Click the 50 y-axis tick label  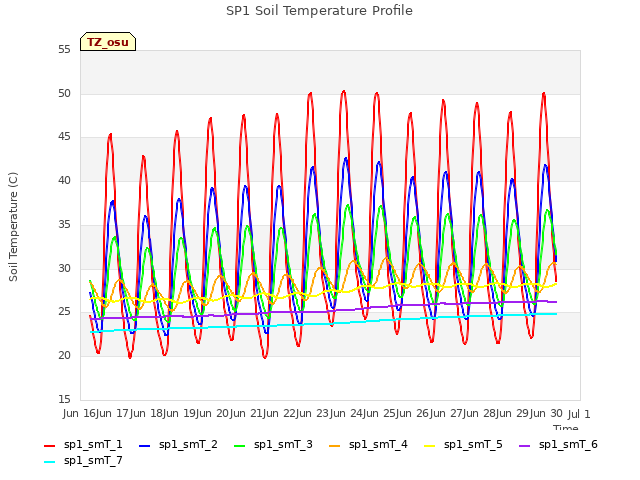click(64, 93)
